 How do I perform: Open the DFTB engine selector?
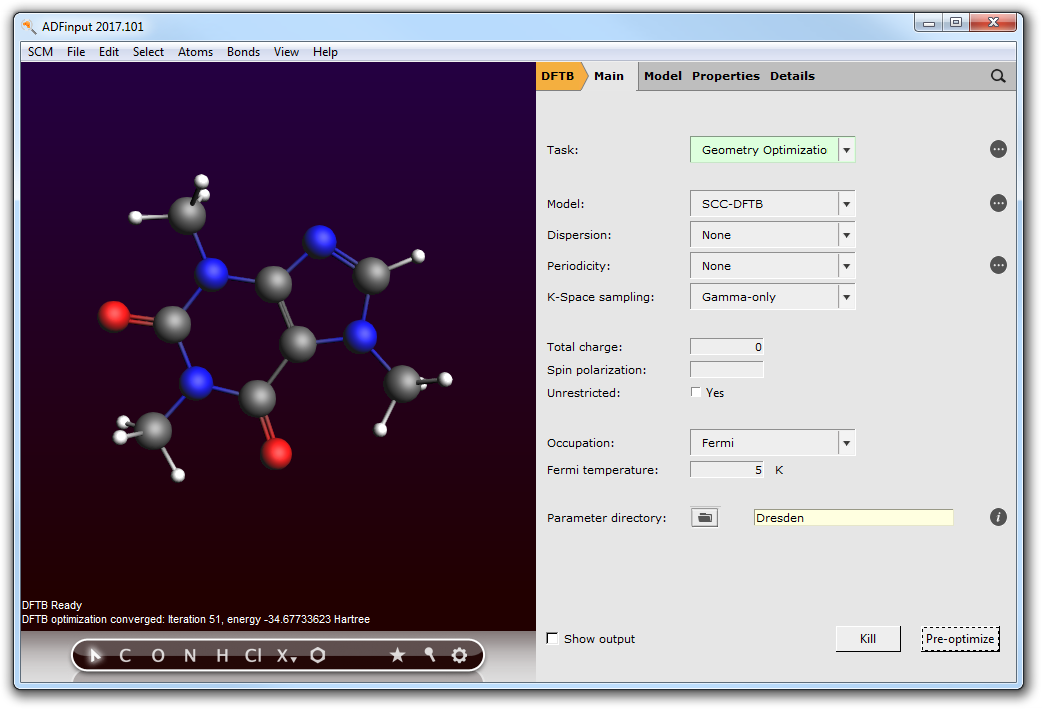pos(558,76)
